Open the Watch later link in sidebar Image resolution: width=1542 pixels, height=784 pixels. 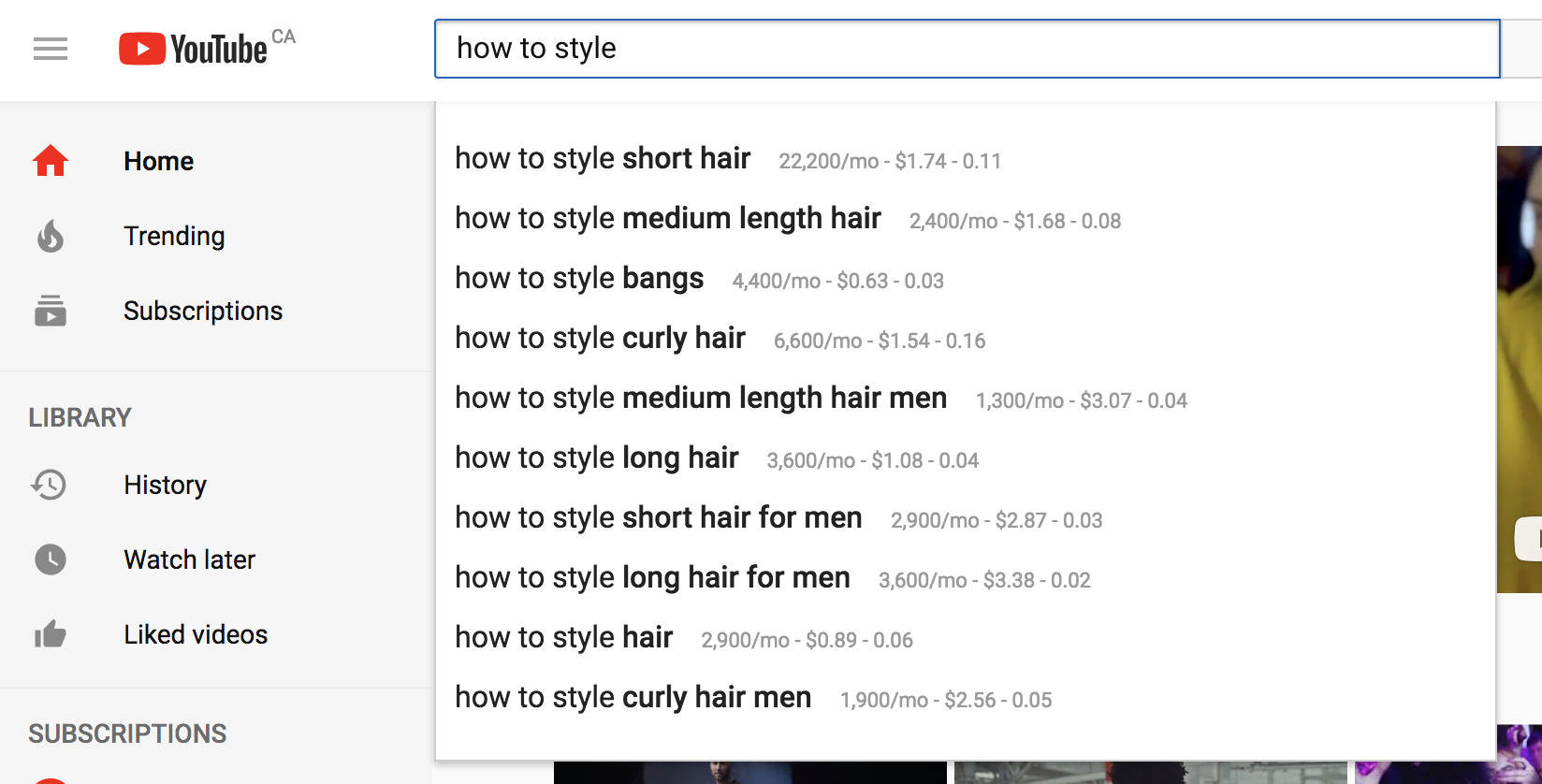pos(189,559)
